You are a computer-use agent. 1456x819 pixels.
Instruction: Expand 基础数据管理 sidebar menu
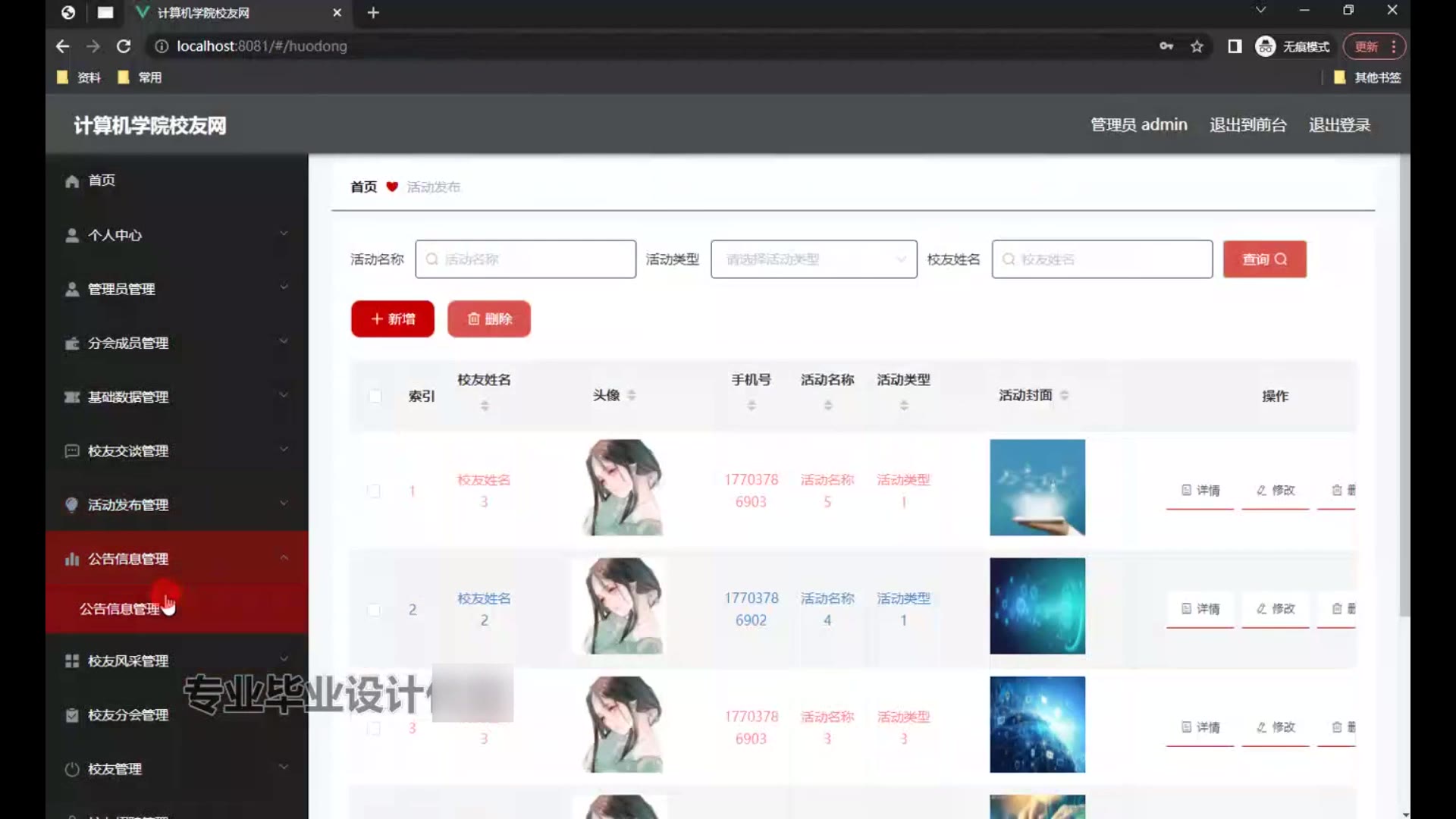(284, 395)
